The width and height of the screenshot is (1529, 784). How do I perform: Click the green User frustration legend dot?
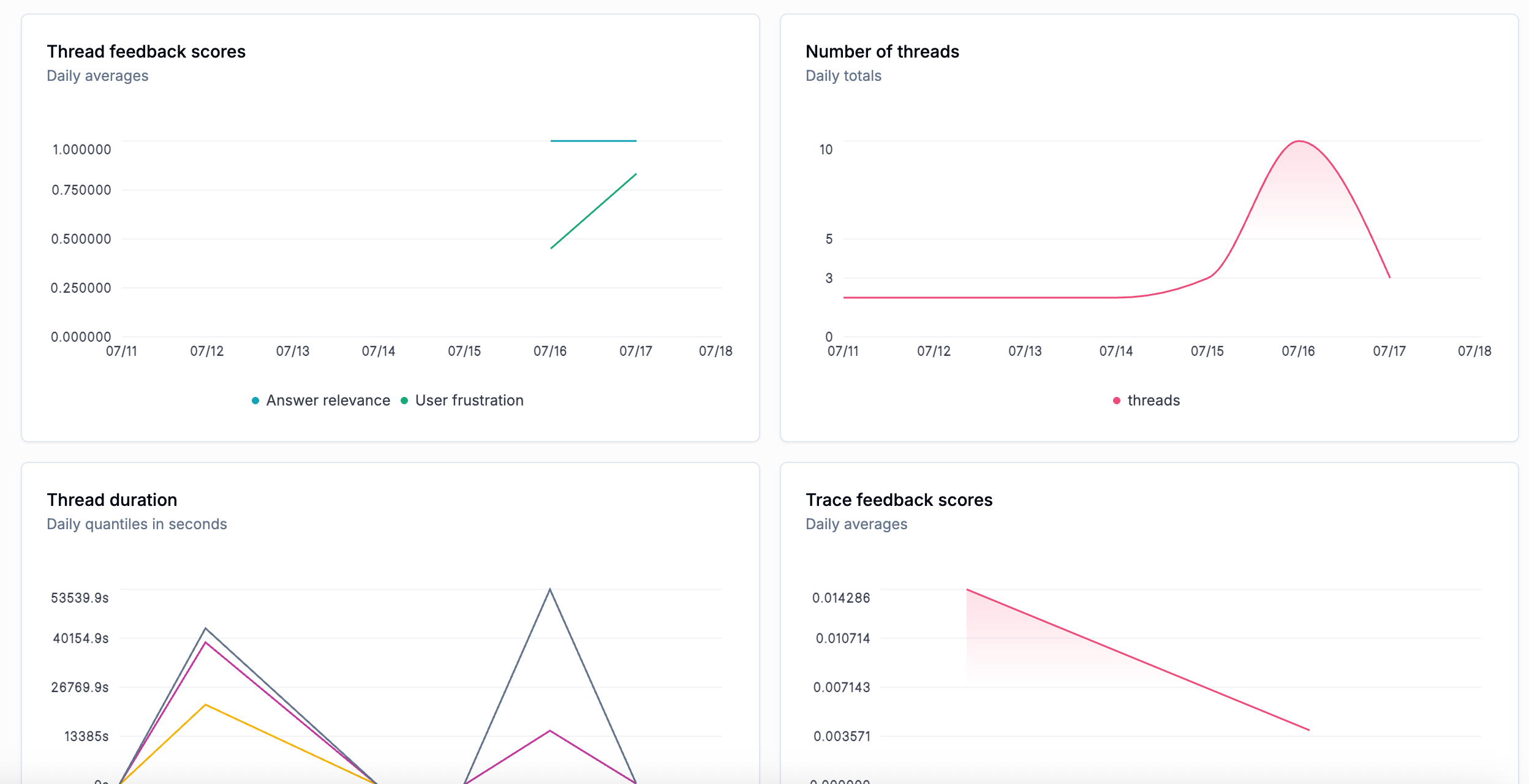point(403,400)
